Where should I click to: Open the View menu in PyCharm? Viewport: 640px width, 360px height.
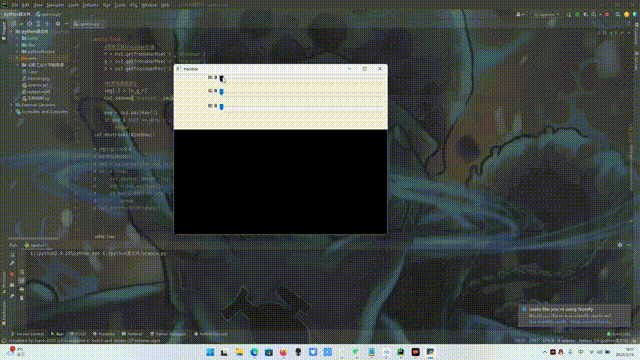[x=38, y=5]
